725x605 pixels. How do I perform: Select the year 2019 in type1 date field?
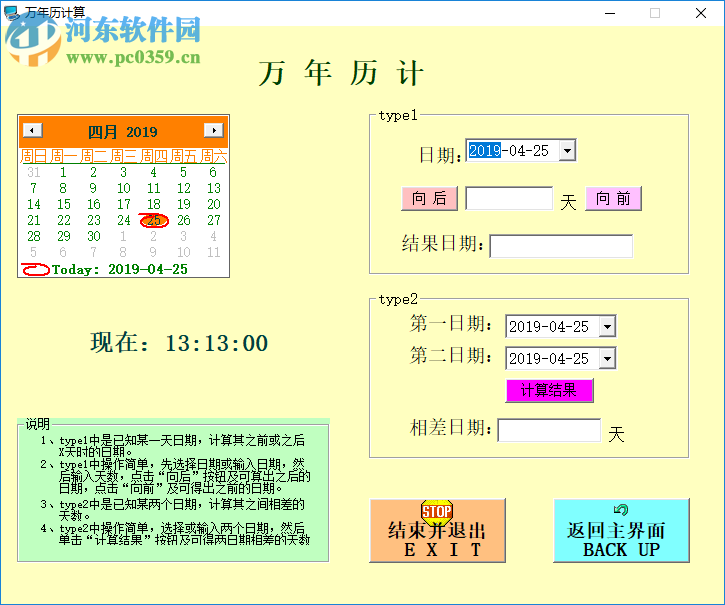[485, 150]
